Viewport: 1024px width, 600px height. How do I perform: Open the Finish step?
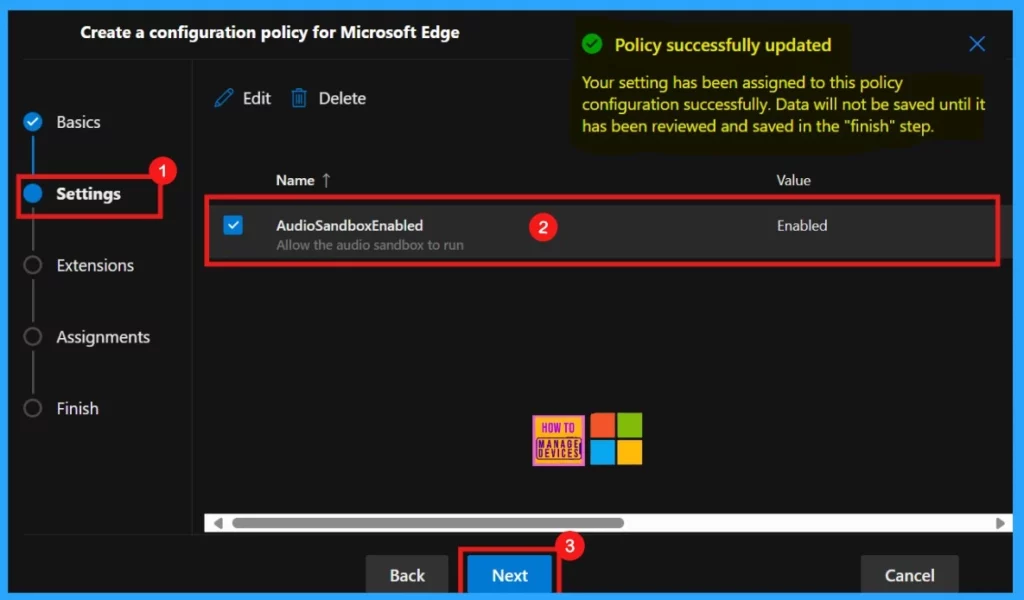pos(78,409)
